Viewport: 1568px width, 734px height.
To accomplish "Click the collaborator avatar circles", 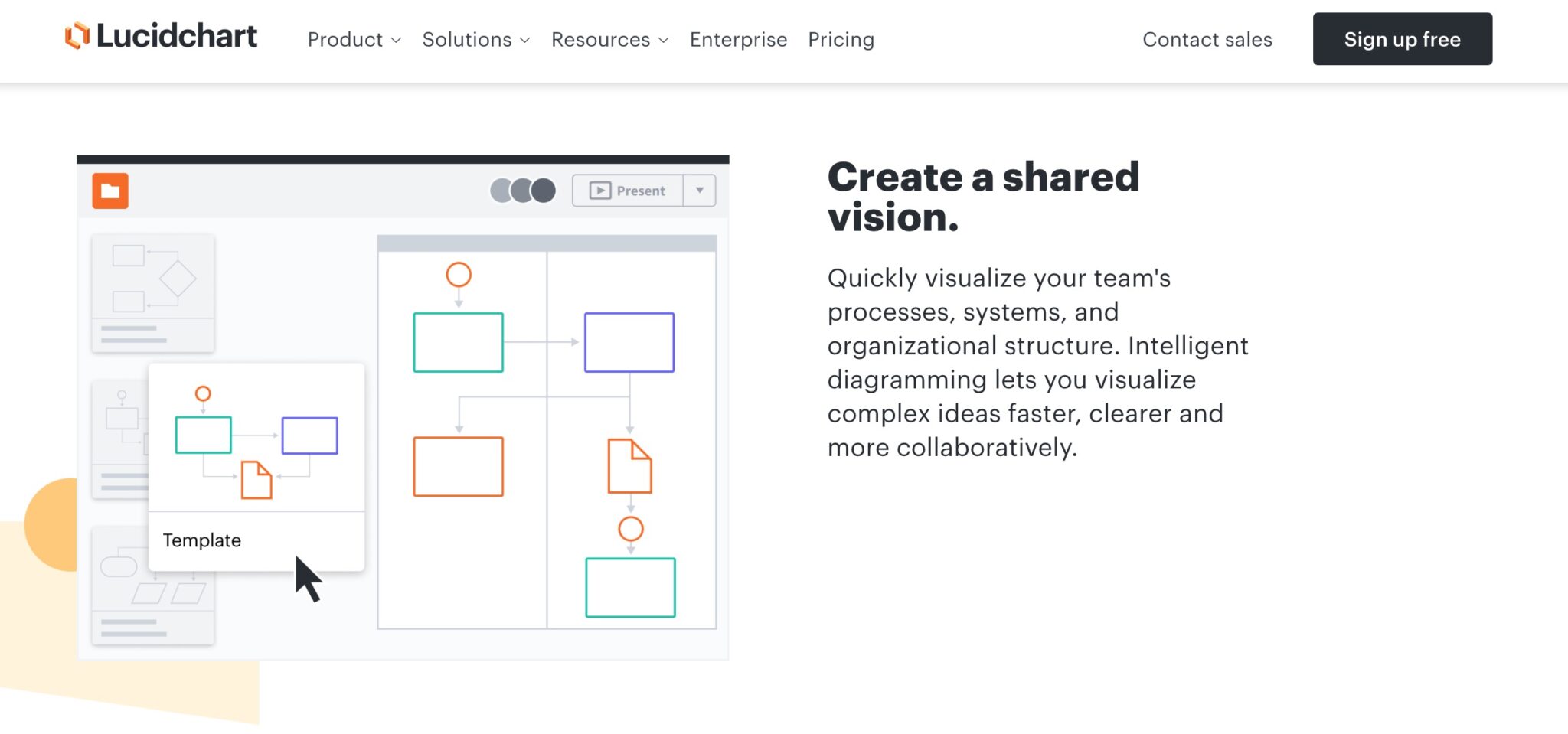I will [x=523, y=191].
